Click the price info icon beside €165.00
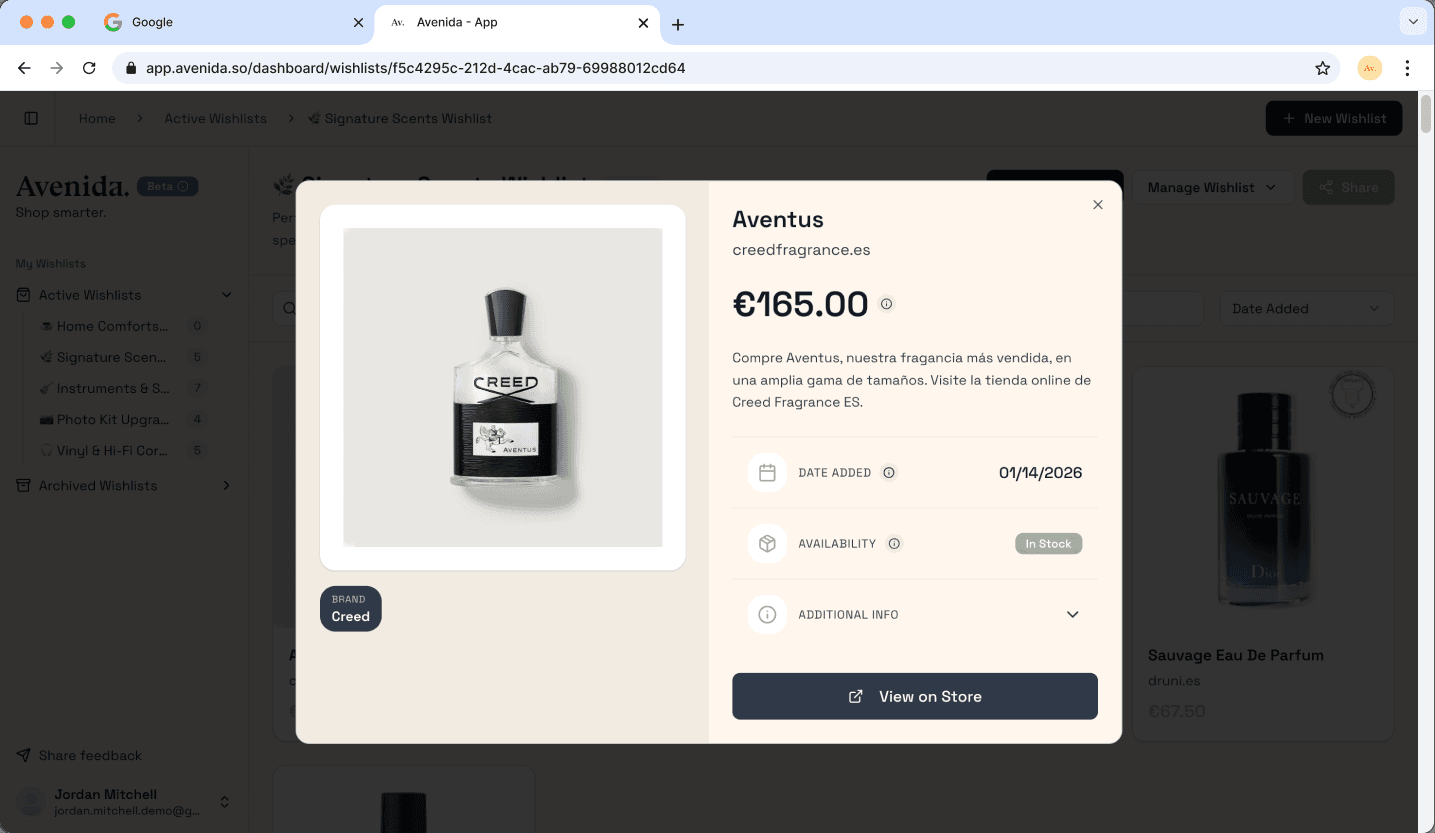Viewport: 1435px width, 833px height. [886, 304]
